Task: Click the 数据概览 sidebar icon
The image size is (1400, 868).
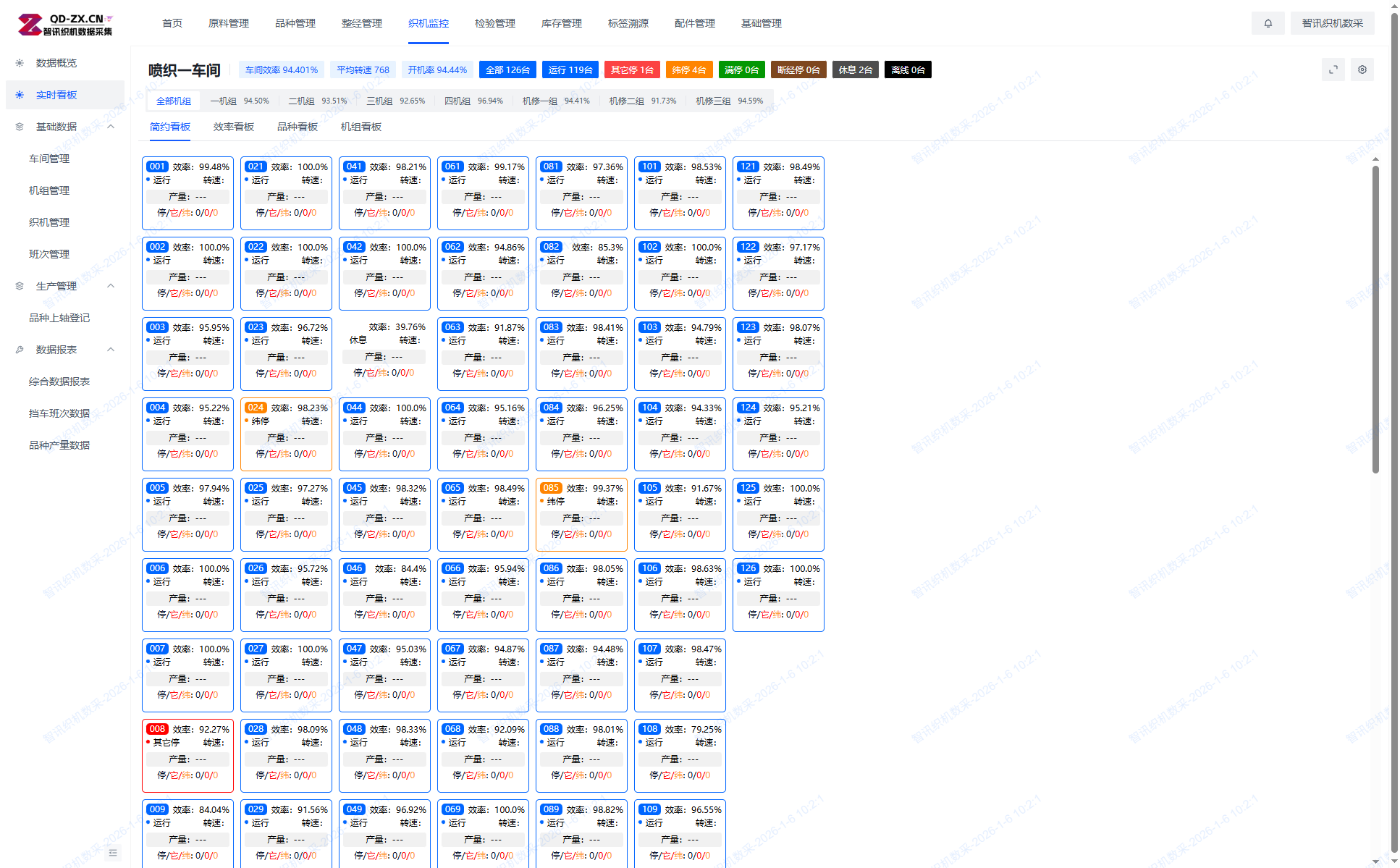Action: point(20,63)
